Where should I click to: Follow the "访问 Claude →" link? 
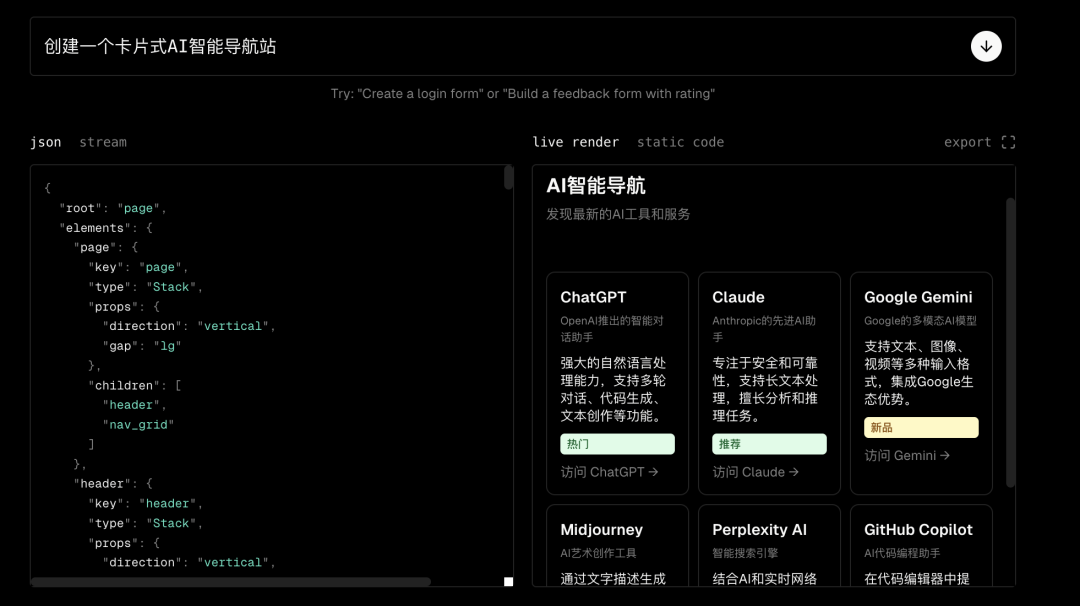click(x=757, y=471)
